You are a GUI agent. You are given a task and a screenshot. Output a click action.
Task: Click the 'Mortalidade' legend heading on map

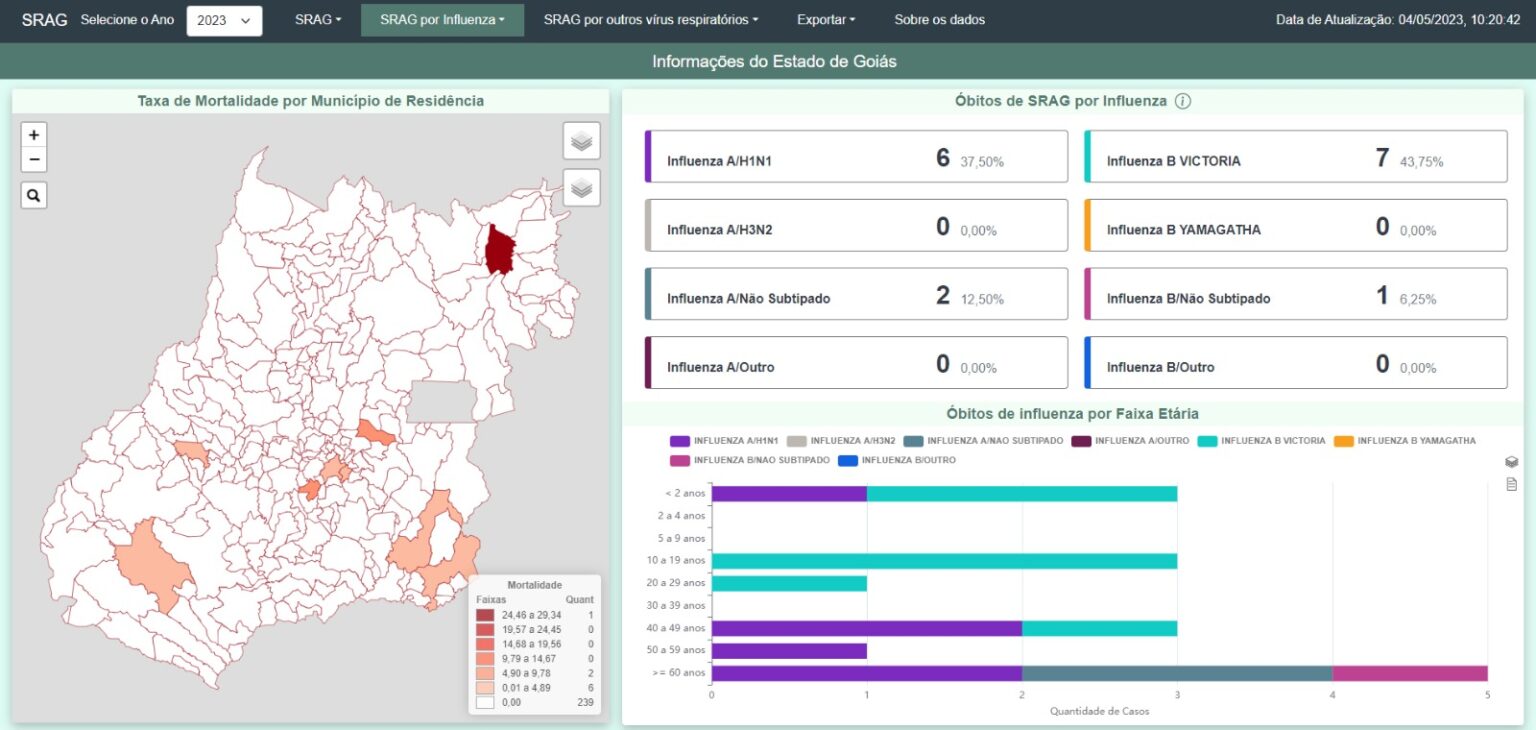tap(534, 585)
